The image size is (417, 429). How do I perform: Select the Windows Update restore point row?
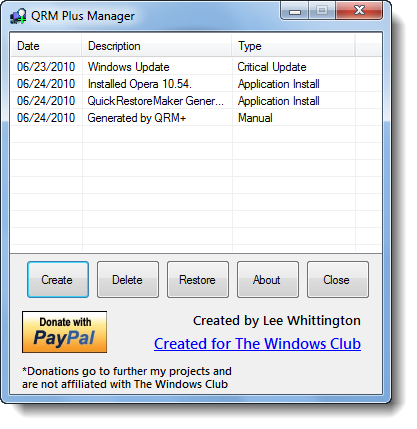tap(196, 67)
